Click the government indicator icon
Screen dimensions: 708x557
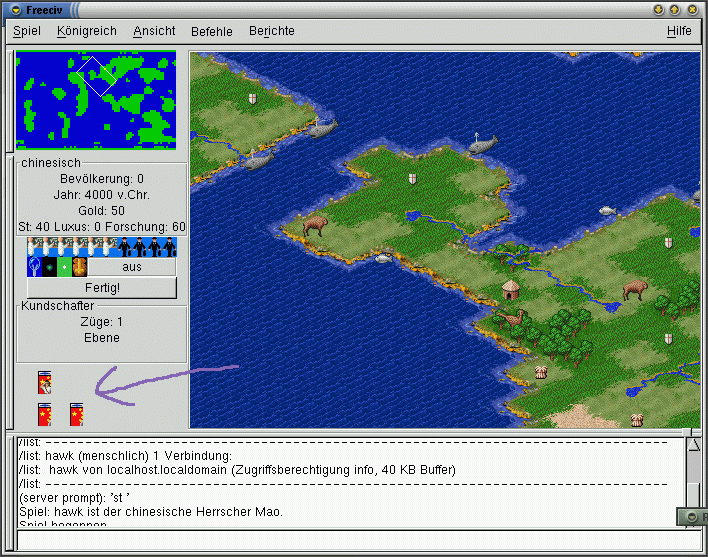79,267
